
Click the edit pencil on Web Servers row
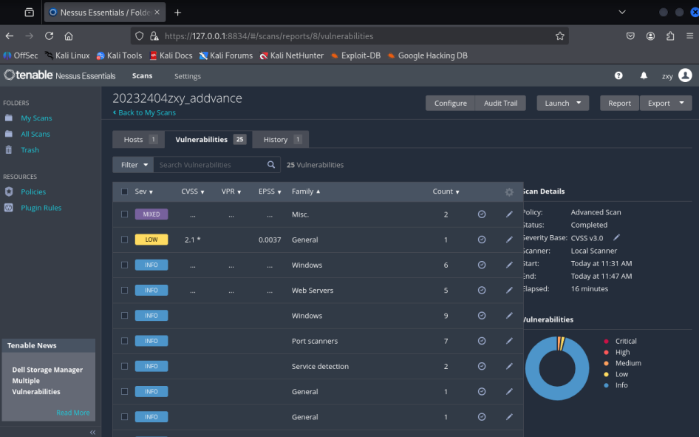pos(509,290)
